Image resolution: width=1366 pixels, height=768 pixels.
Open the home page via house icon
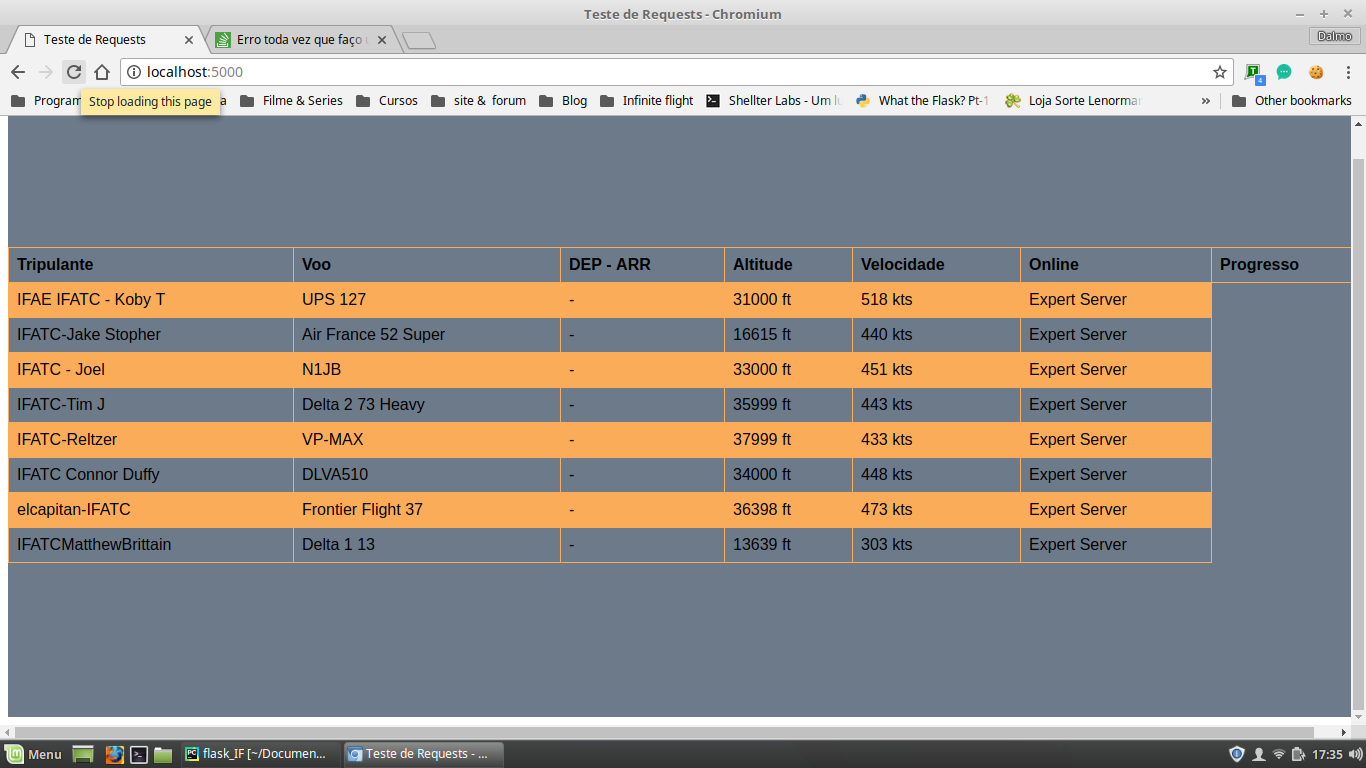pos(101,72)
